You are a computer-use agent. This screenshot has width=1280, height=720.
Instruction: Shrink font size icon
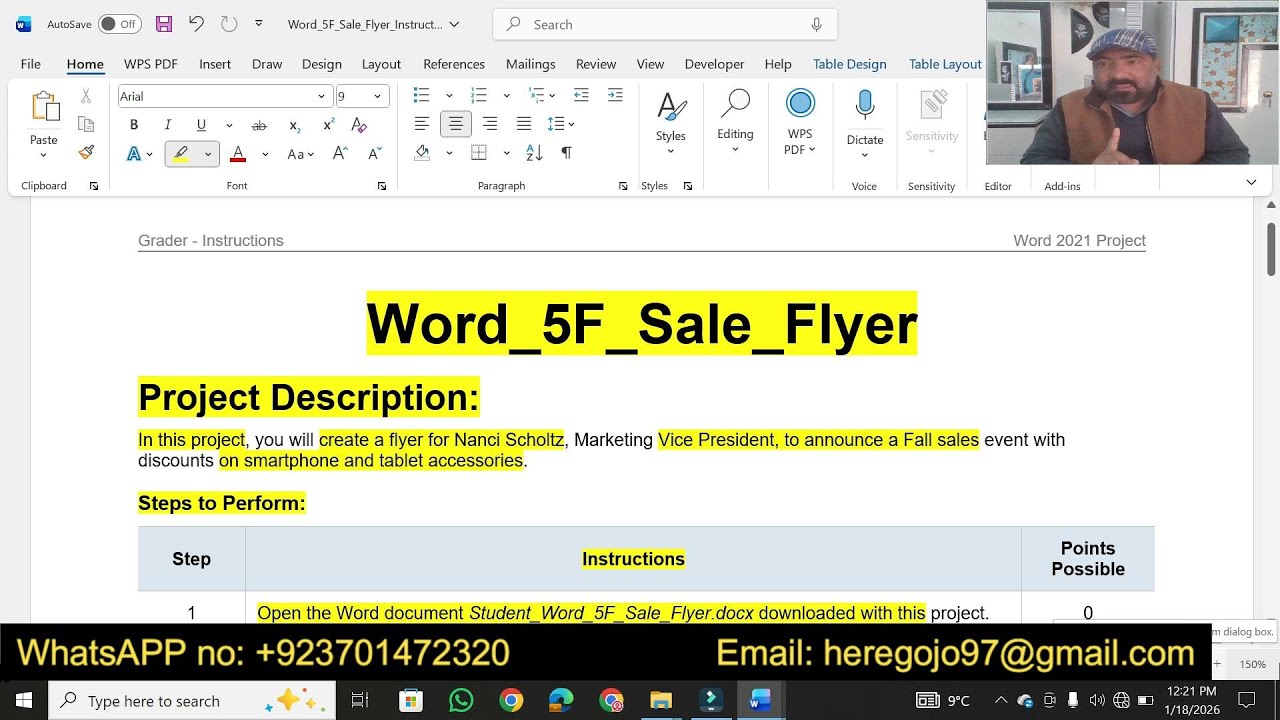(375, 154)
